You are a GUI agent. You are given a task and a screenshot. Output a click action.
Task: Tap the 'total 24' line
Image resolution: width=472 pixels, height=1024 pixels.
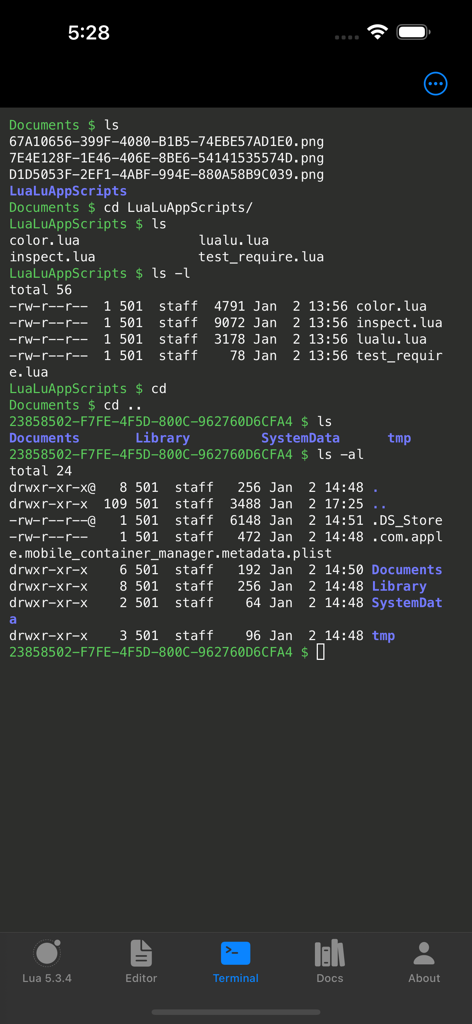tap(40, 471)
